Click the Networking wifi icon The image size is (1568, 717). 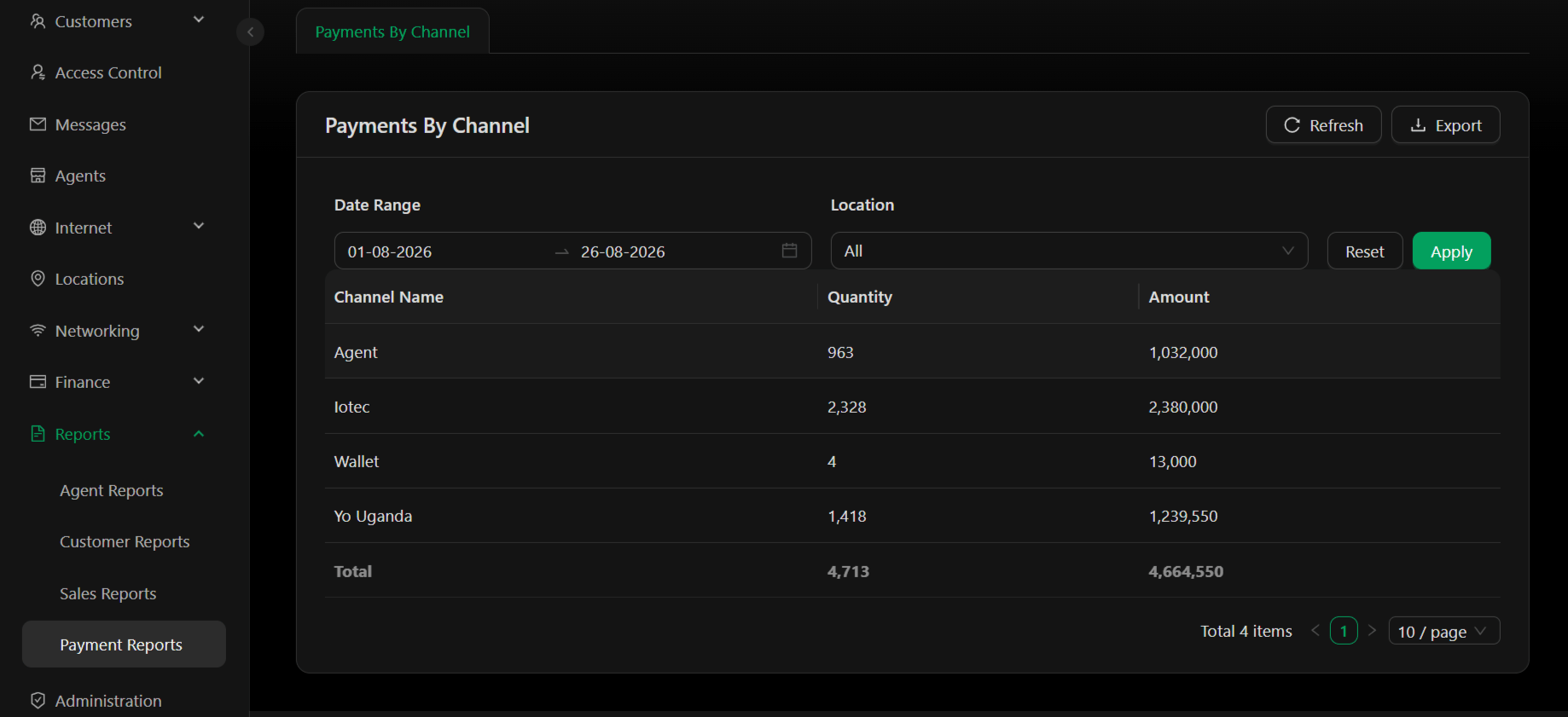click(38, 330)
